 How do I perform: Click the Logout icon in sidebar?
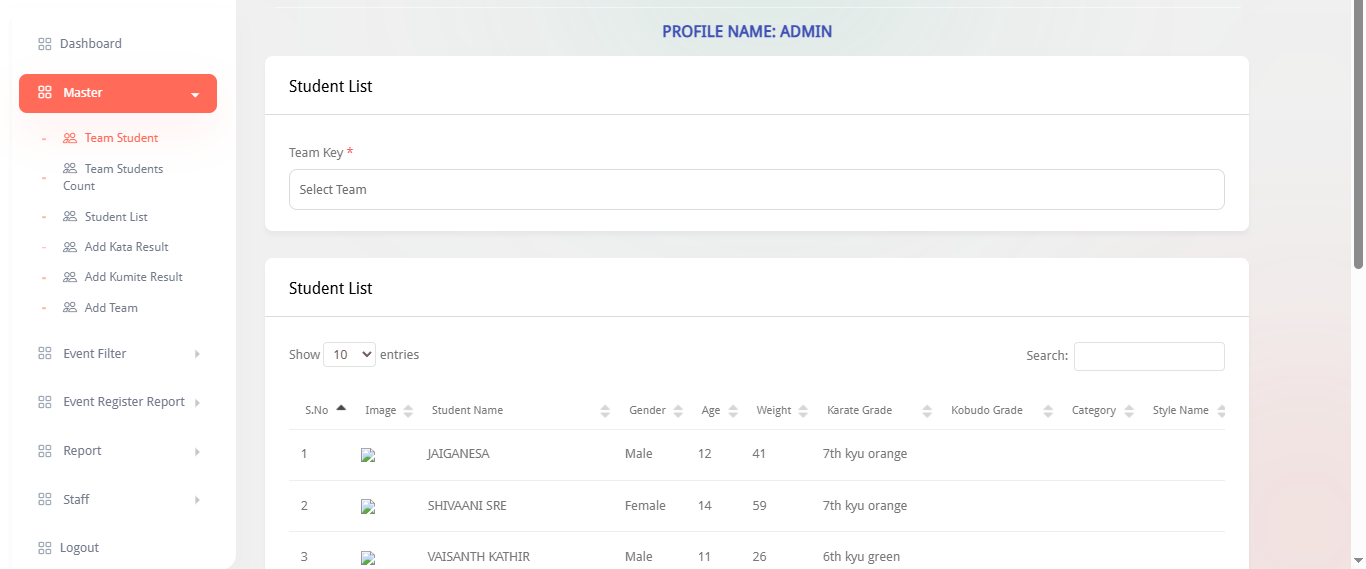coord(44,548)
